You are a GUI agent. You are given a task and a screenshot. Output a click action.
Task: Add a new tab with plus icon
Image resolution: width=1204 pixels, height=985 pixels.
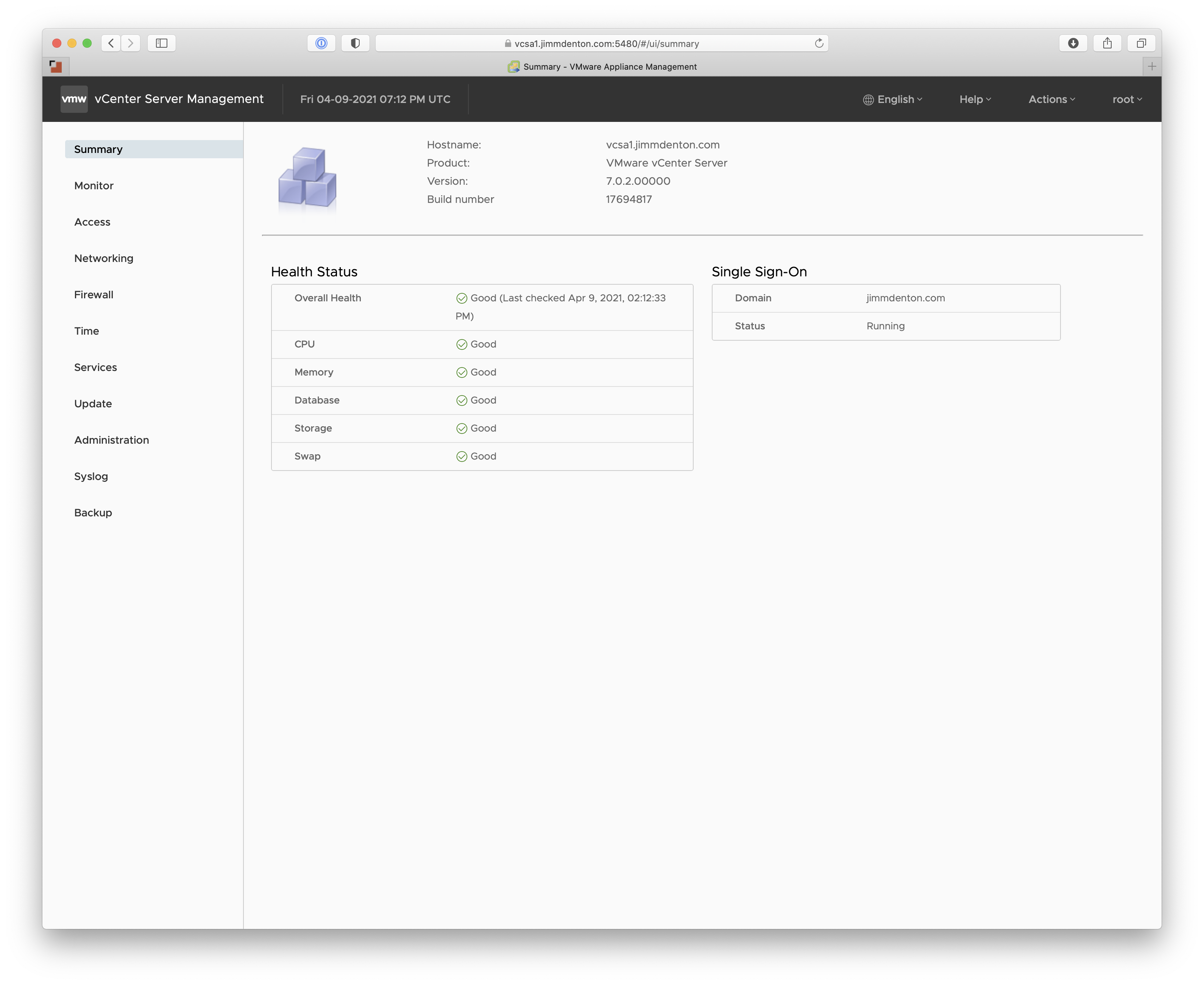(1152, 66)
